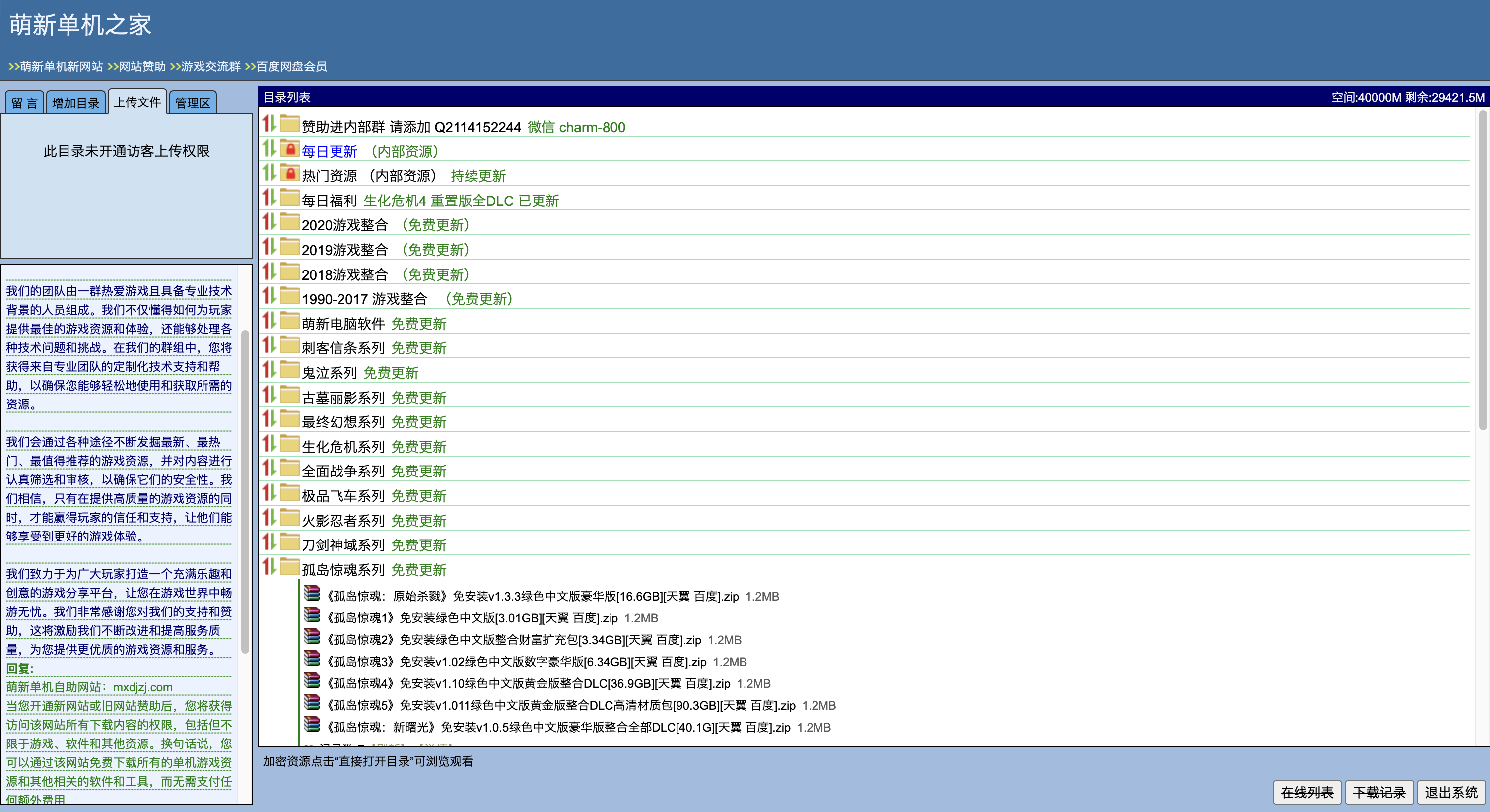The height and width of the screenshot is (812, 1490).
Task: Toggle the sort arrows on the 刀剑神域系列 row
Action: [x=269, y=543]
